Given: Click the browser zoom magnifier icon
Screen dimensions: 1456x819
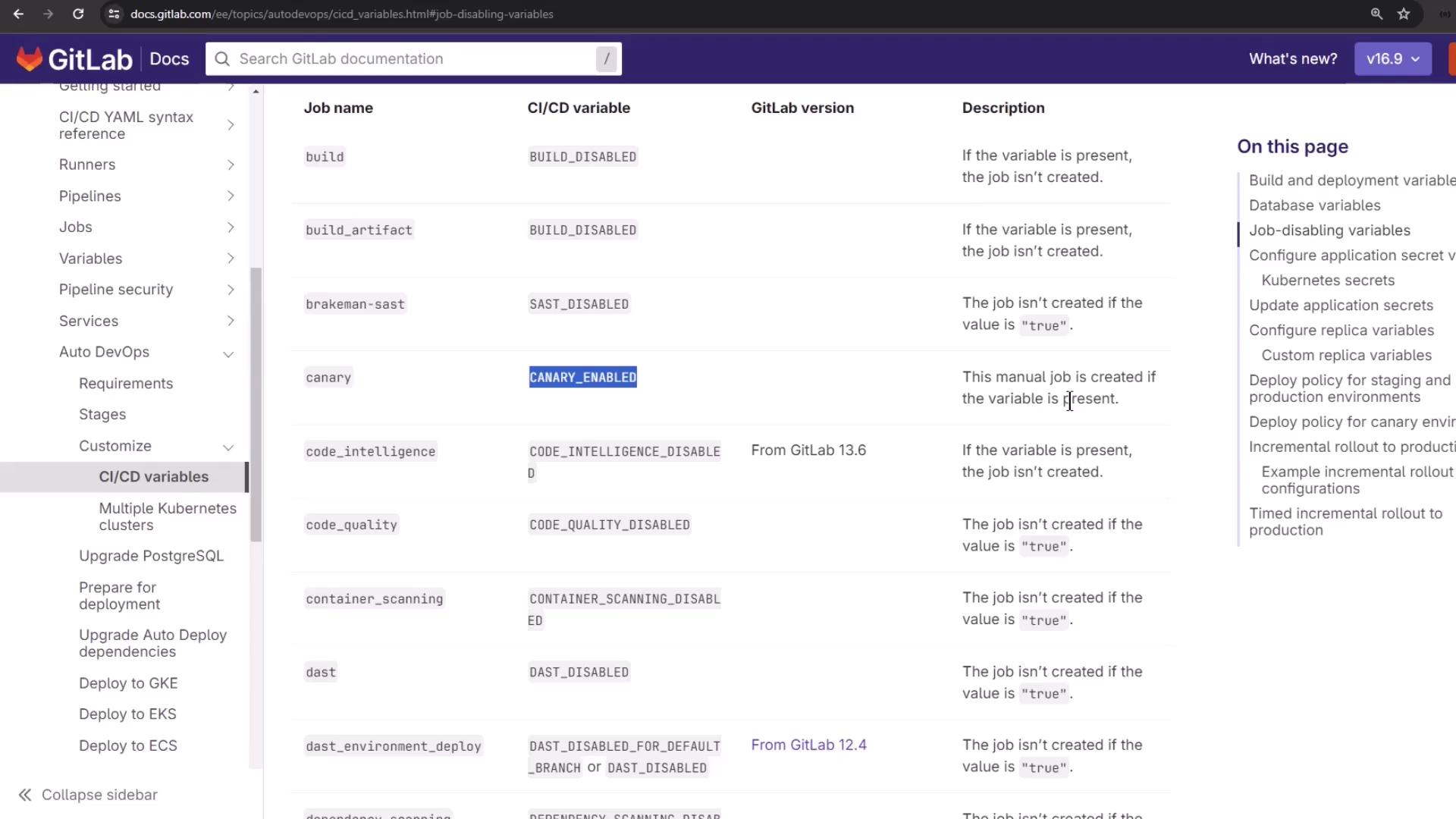Looking at the screenshot, I should coord(1376,14).
